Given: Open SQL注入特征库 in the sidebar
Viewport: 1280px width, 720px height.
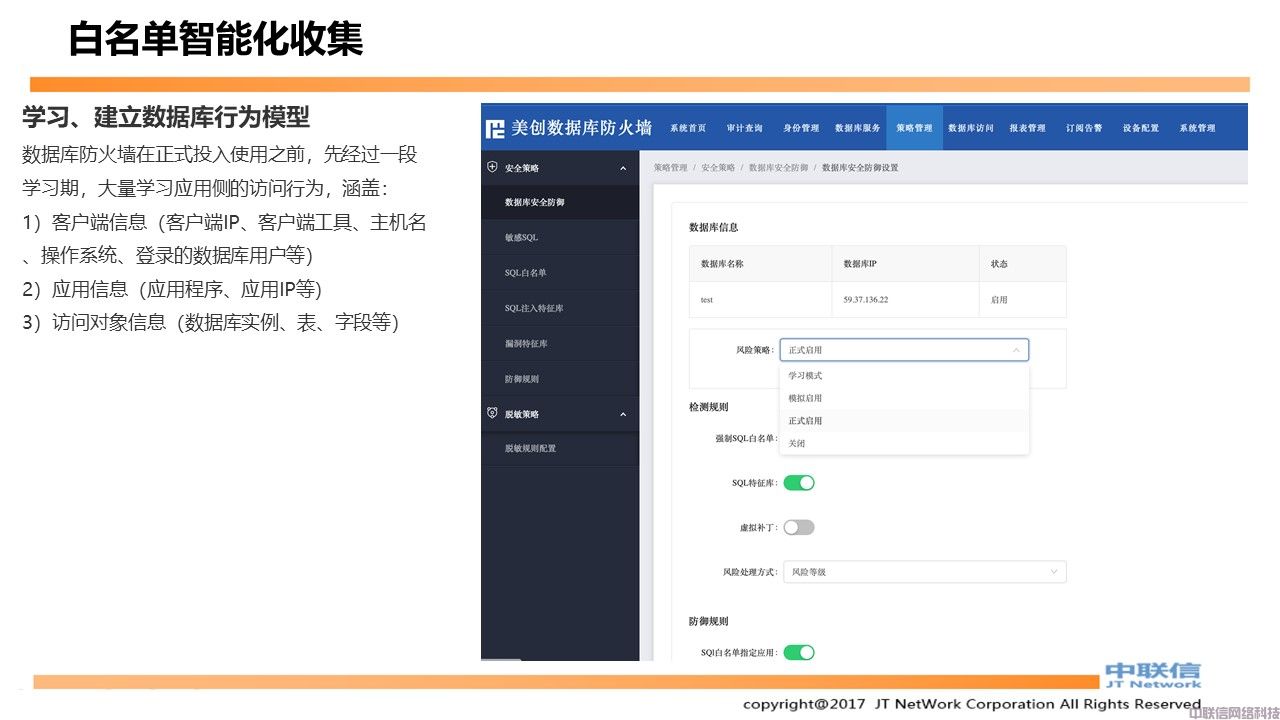Looking at the screenshot, I should tap(560, 308).
